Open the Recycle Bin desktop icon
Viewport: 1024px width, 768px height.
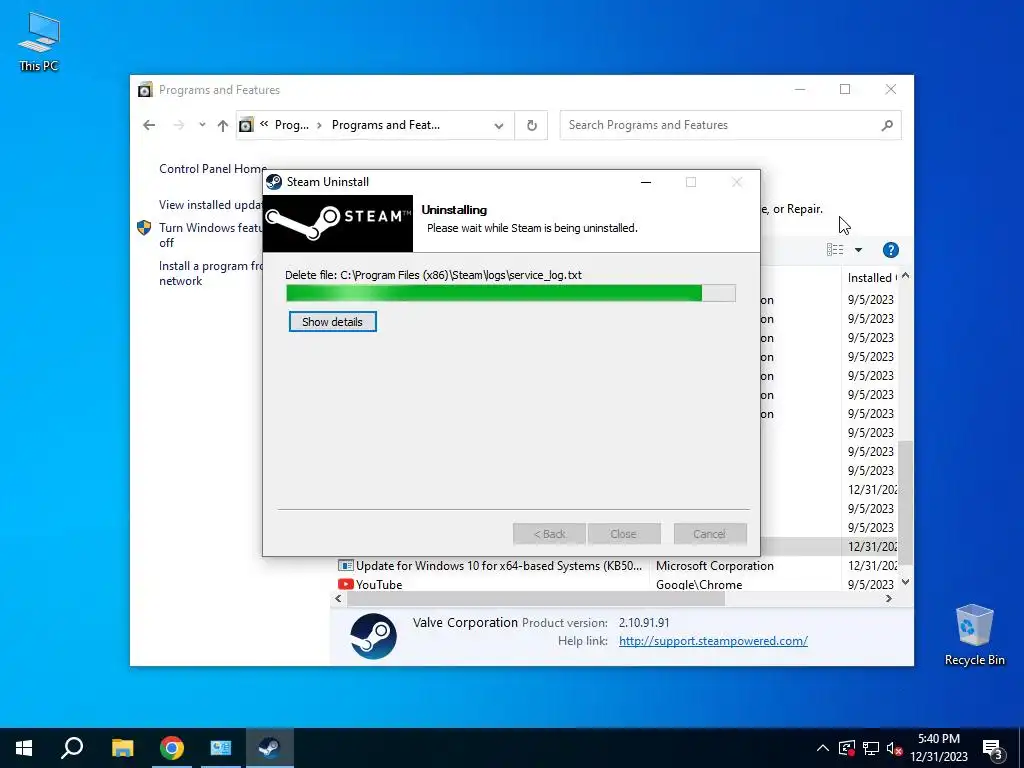click(x=974, y=635)
